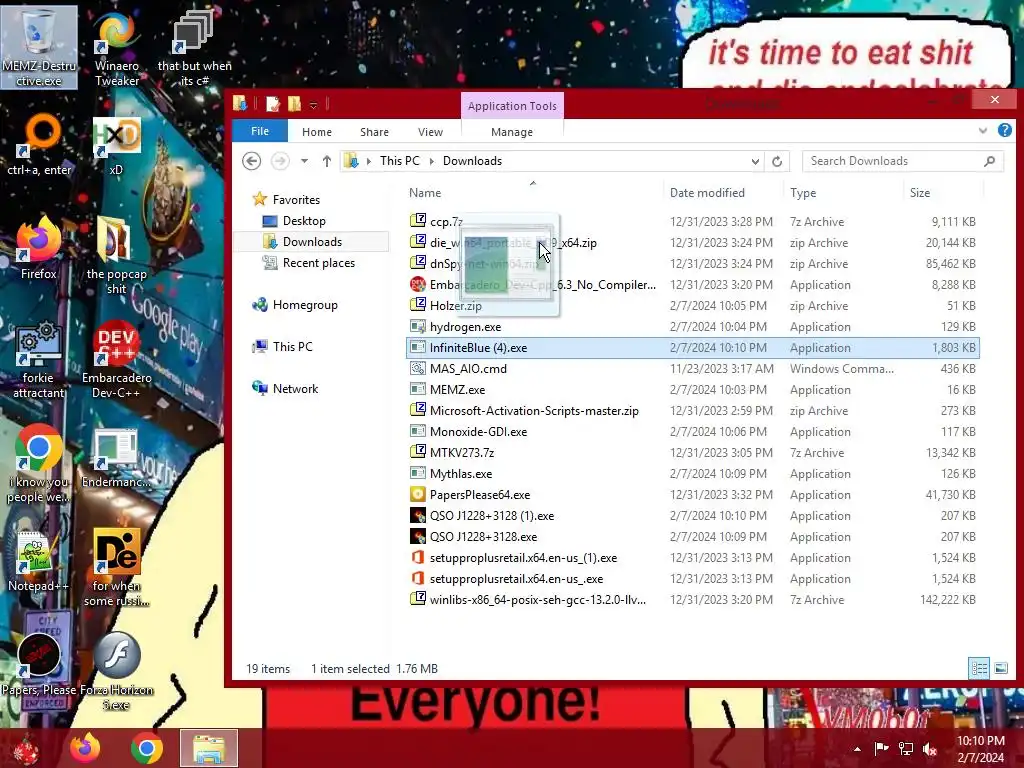
Task: Select Homegroup in navigation pane
Action: pyautogui.click(x=305, y=305)
